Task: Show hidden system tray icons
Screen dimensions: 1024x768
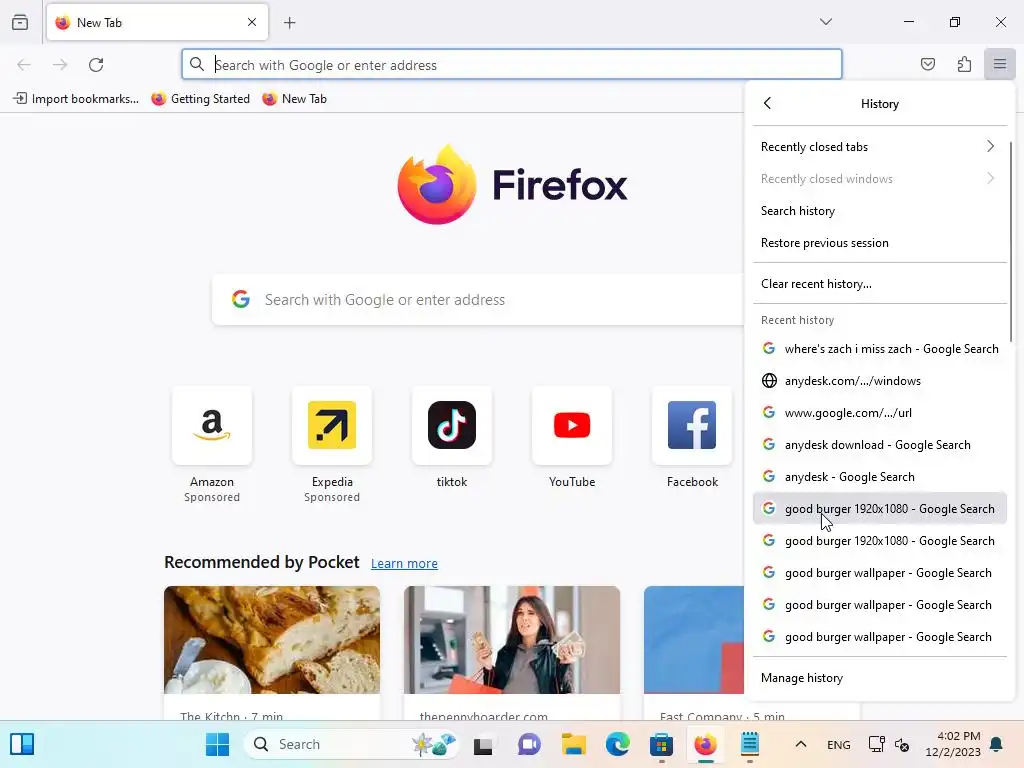Action: click(801, 744)
